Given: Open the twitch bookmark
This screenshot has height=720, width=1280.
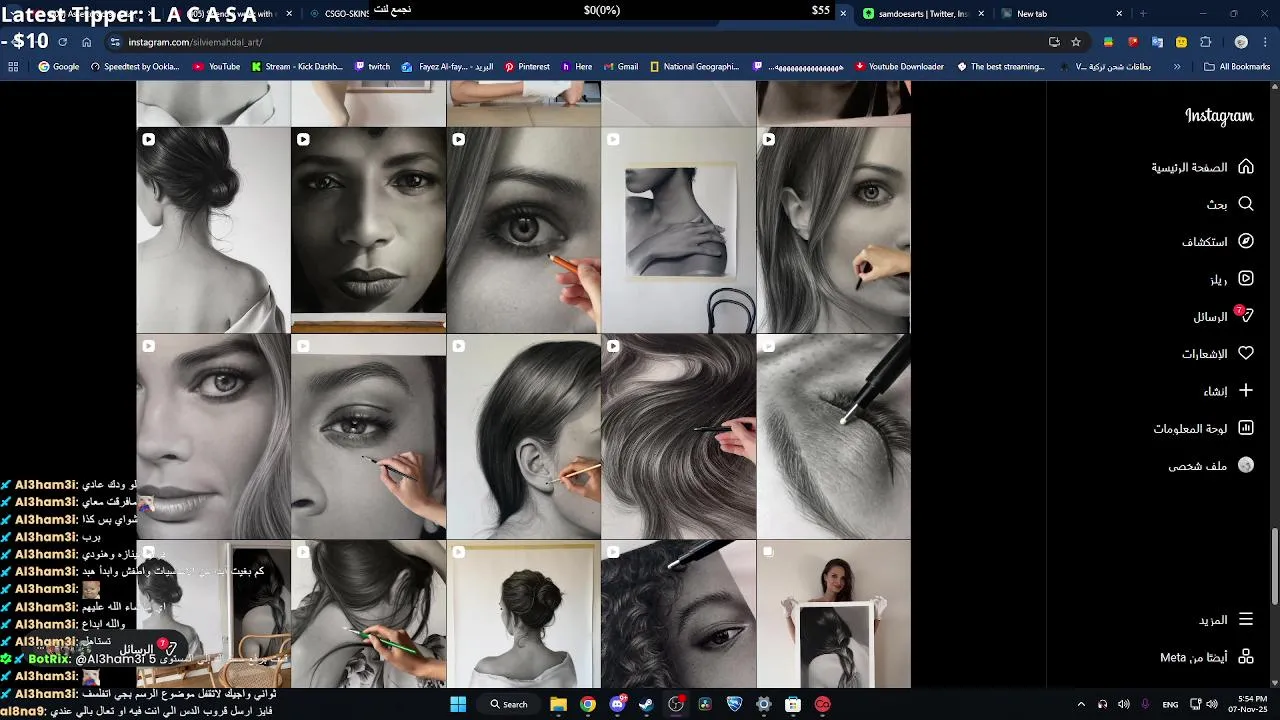Looking at the screenshot, I should coord(372,67).
